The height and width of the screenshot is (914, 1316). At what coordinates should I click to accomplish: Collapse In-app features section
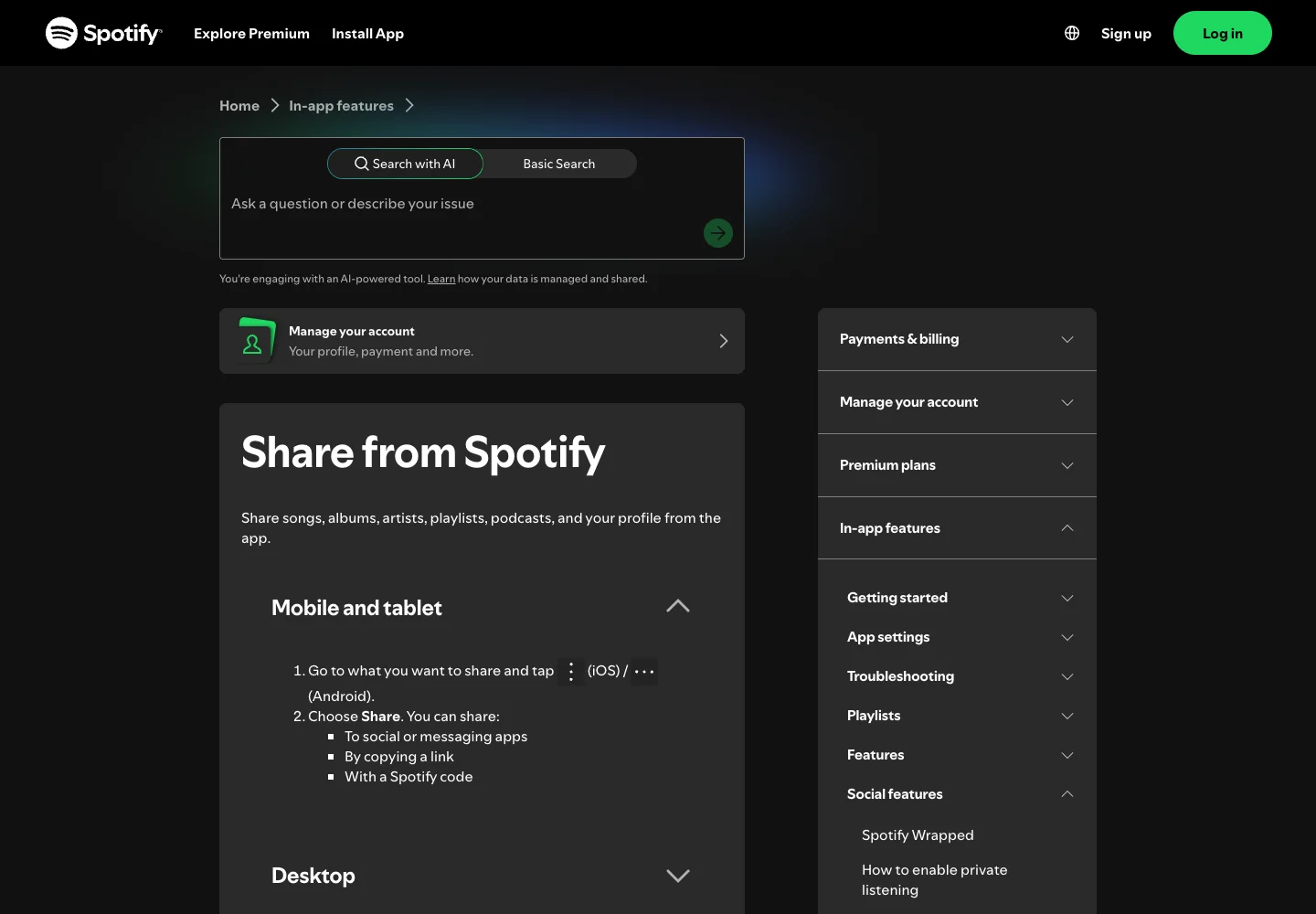point(957,528)
